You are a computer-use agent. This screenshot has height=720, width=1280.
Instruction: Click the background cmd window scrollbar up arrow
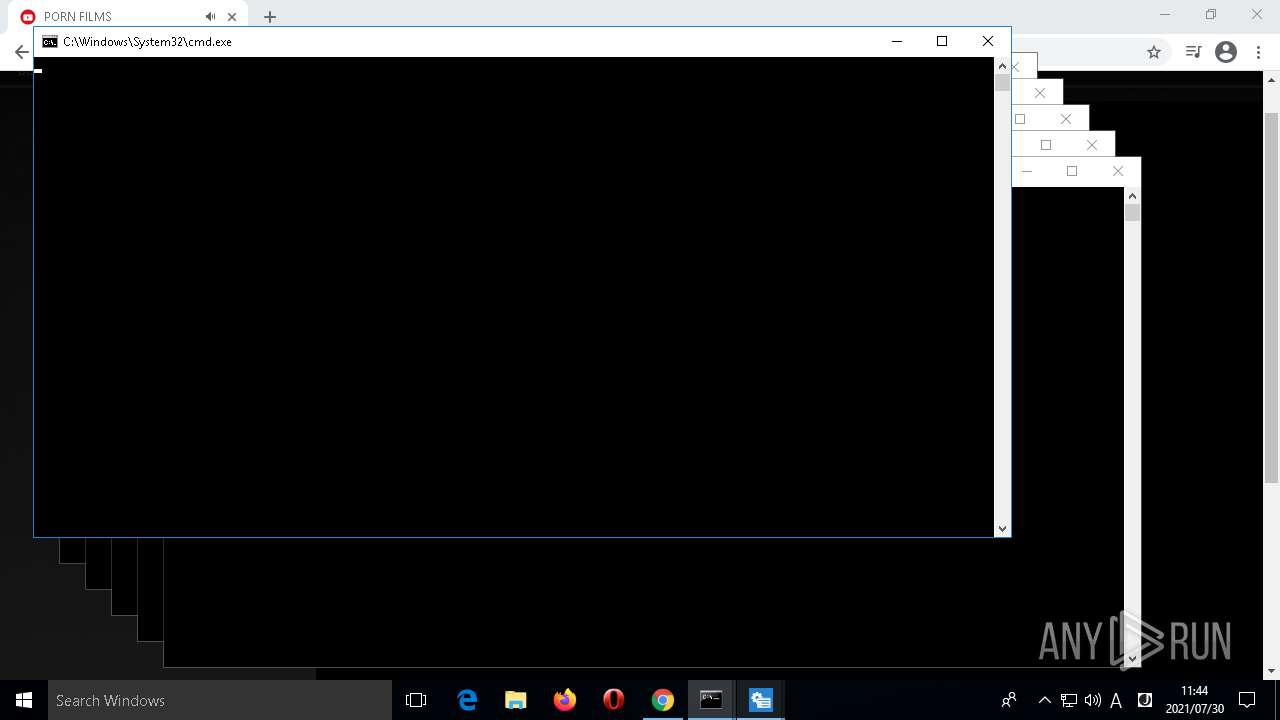[1132, 196]
